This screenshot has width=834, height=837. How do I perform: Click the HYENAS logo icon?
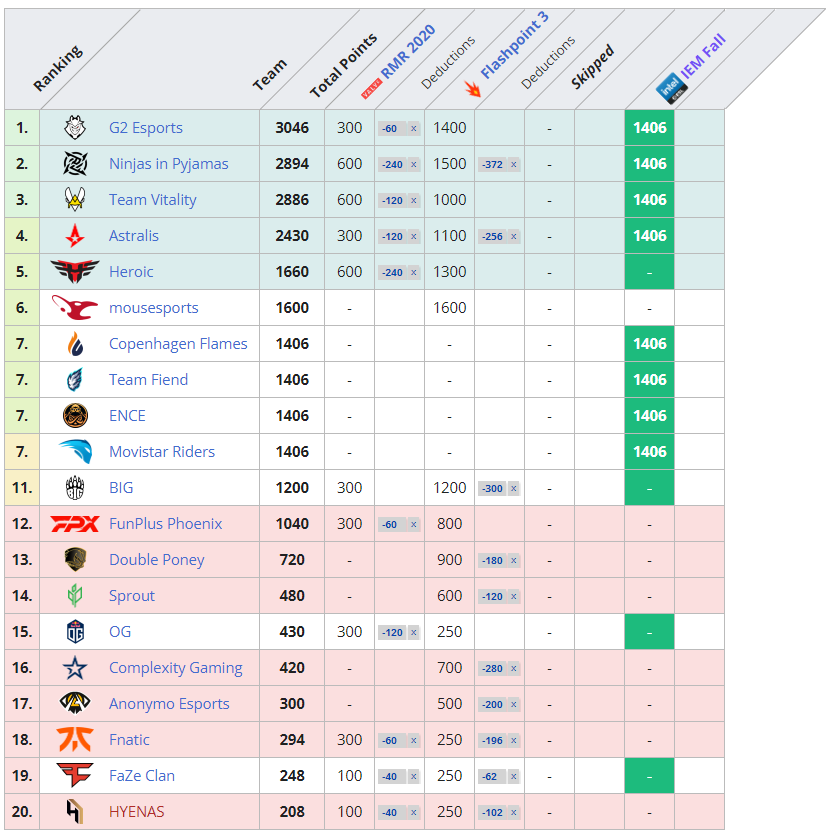[75, 811]
